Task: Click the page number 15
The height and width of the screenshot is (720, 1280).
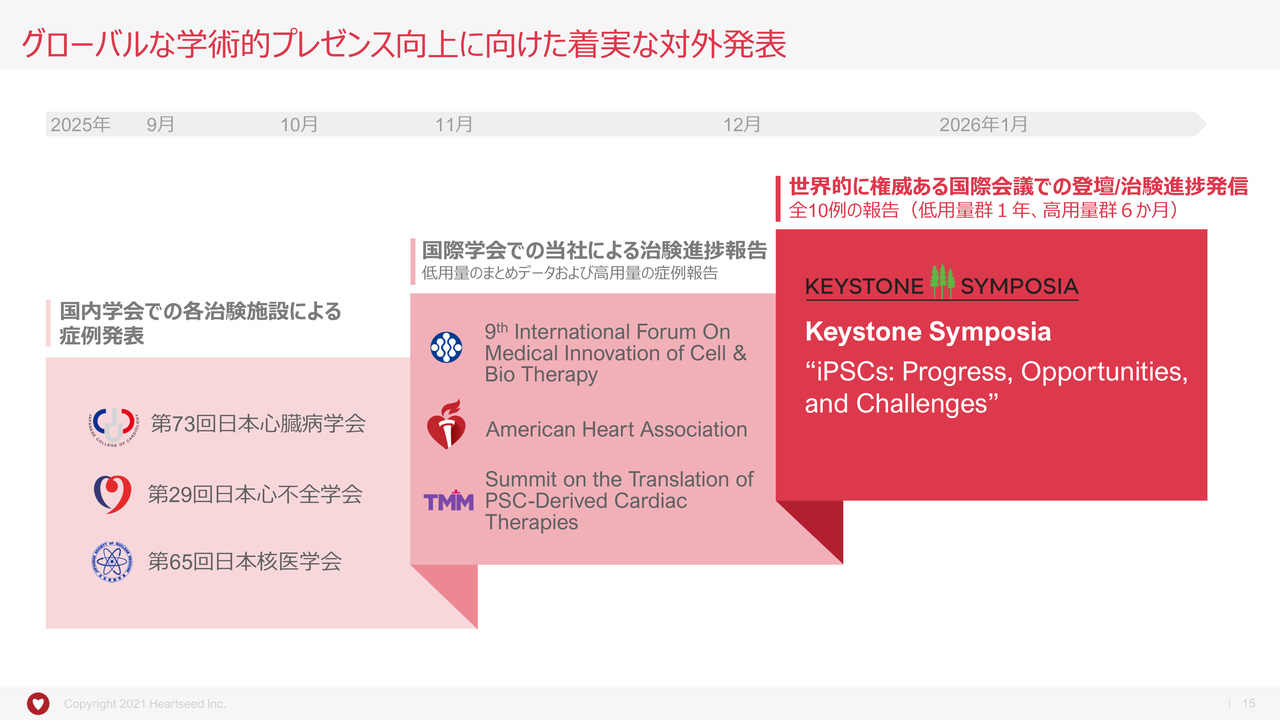Action: tap(1248, 704)
